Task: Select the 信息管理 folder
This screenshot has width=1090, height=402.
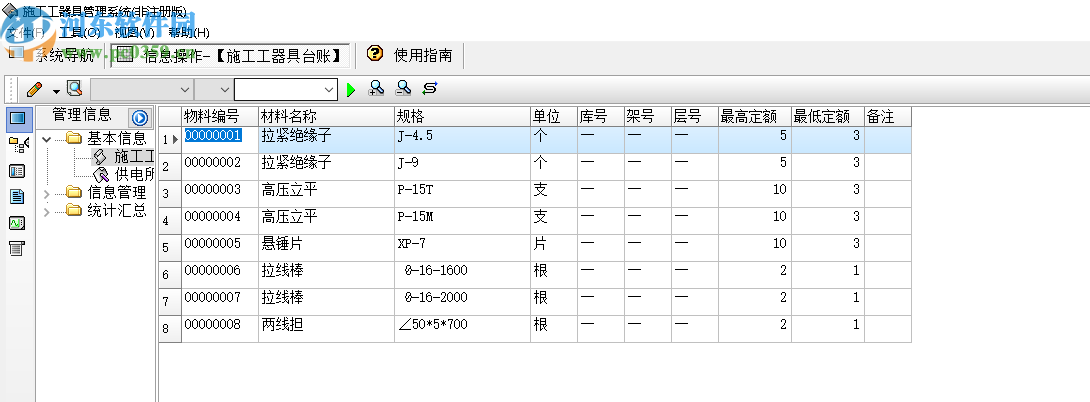Action: click(x=106, y=192)
